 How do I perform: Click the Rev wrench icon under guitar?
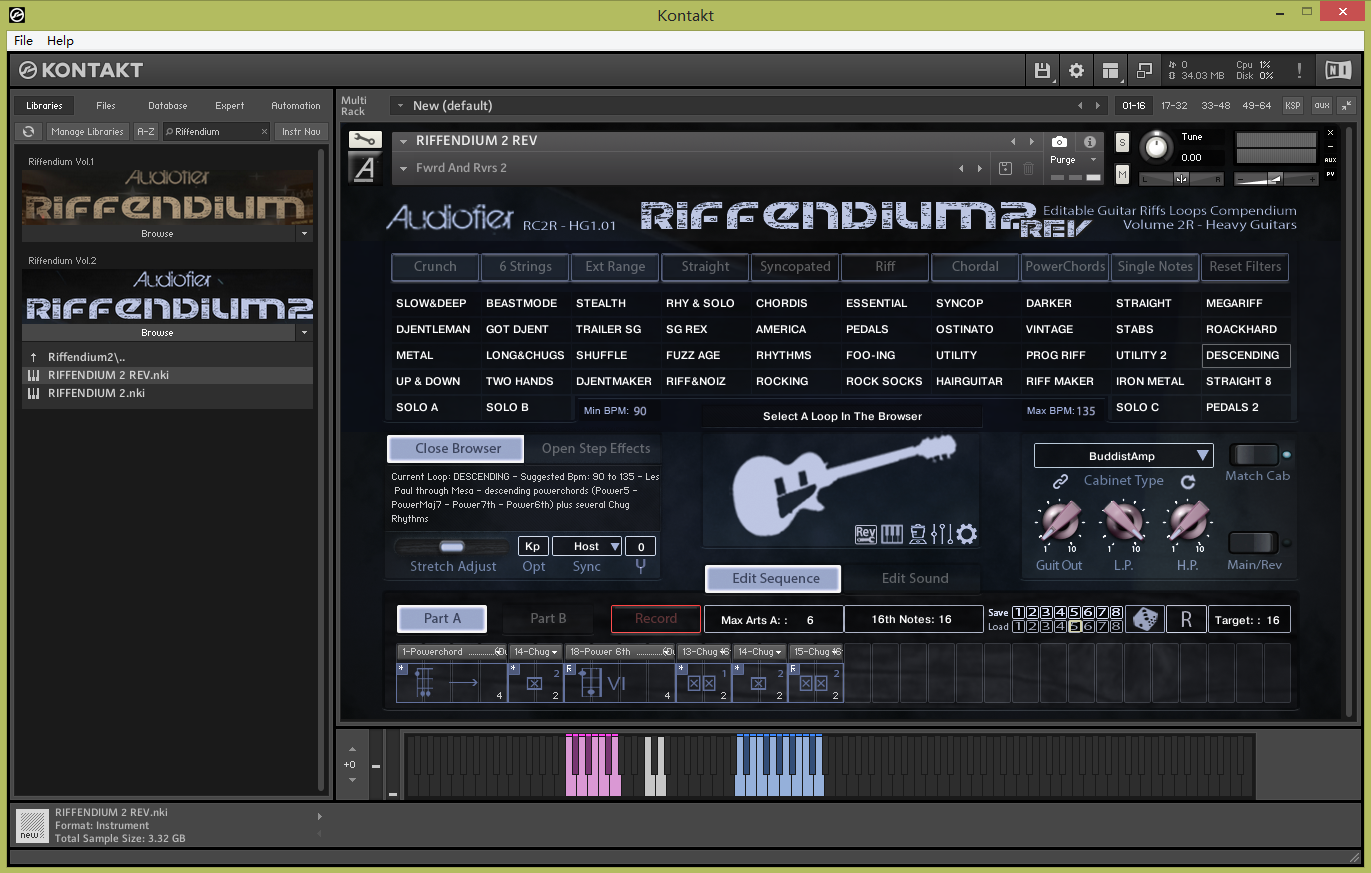coord(865,534)
